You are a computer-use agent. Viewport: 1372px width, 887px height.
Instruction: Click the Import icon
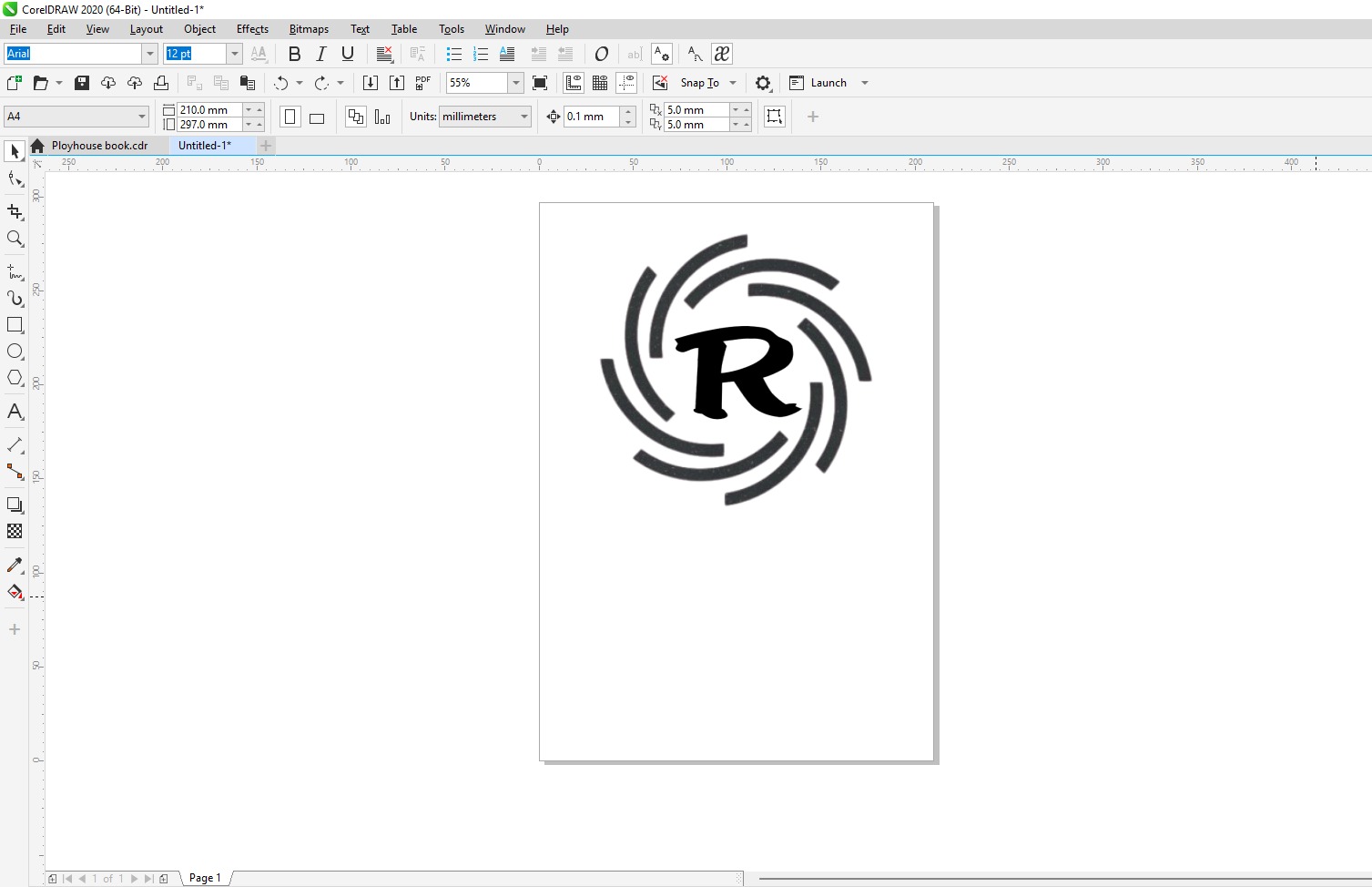371,83
